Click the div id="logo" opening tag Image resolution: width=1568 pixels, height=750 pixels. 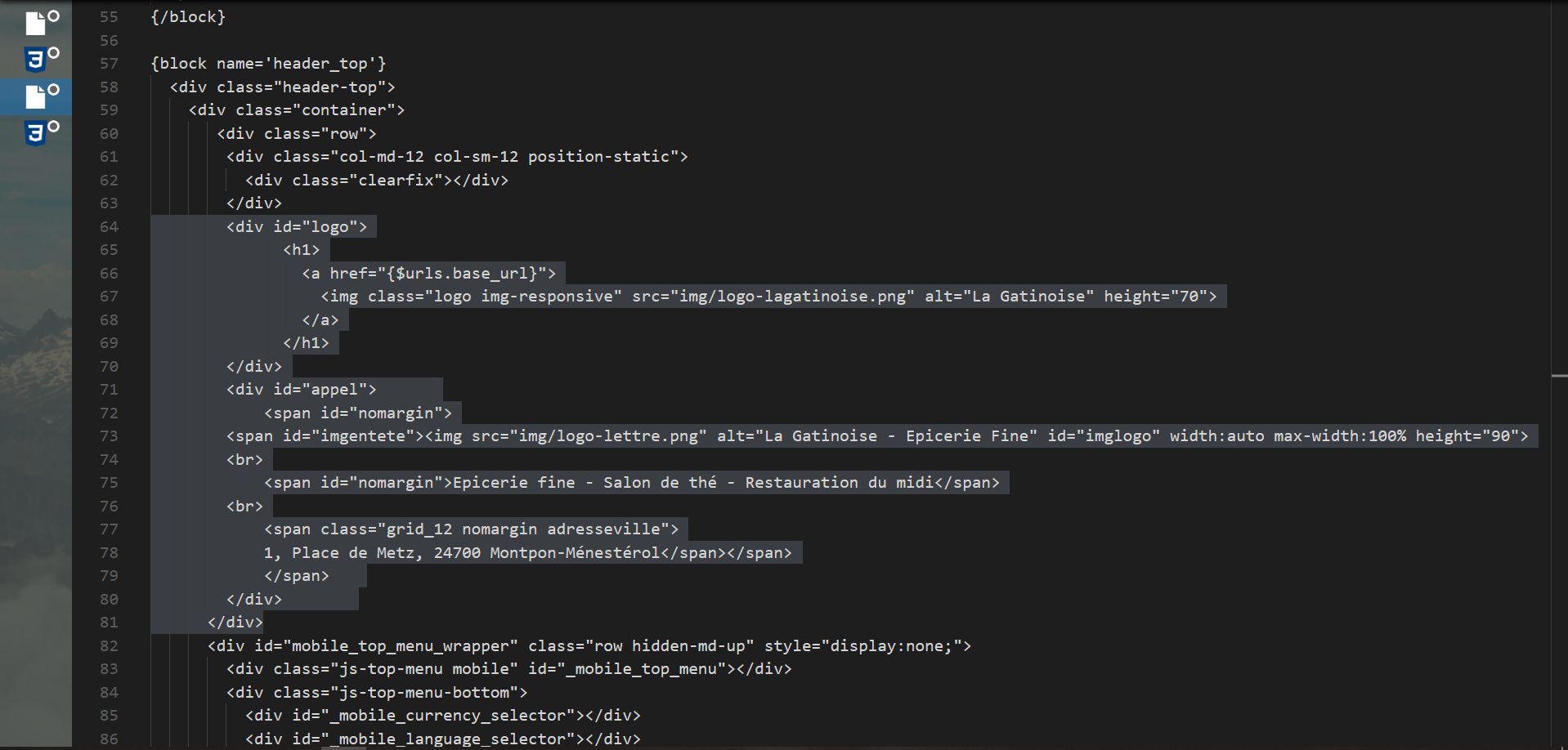297,227
